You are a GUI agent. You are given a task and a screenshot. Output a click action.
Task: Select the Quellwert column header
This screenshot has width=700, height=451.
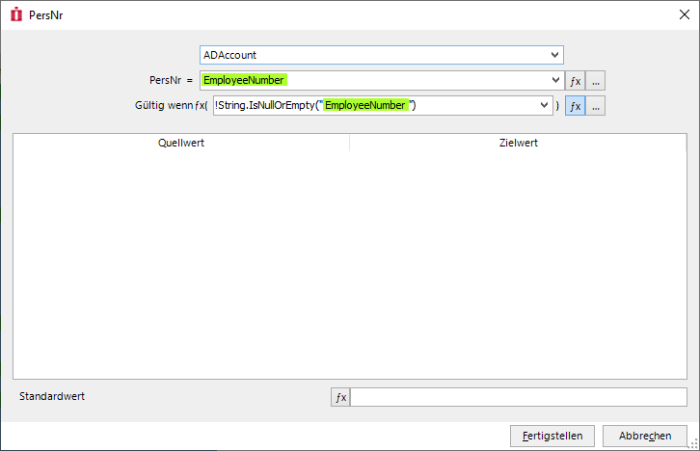point(181,144)
